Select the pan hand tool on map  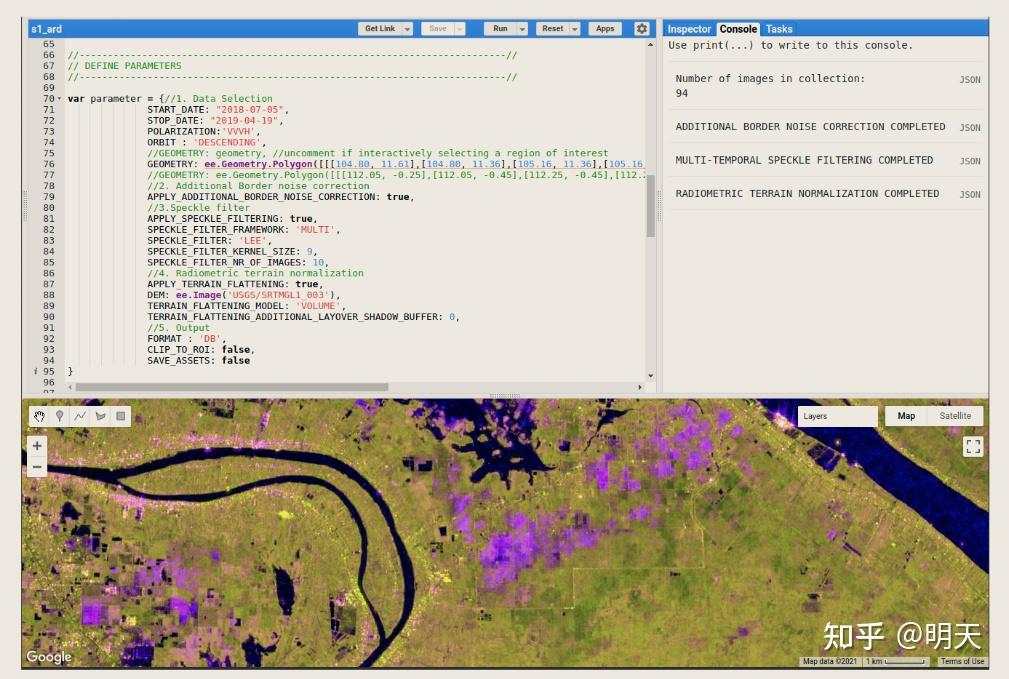click(38, 415)
